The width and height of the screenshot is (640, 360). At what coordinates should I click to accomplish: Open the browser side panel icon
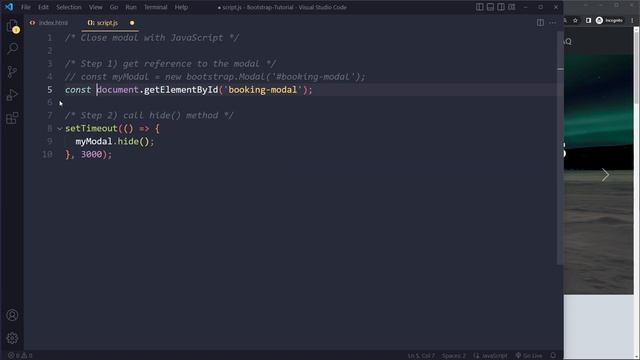pyautogui.click(x=588, y=20)
